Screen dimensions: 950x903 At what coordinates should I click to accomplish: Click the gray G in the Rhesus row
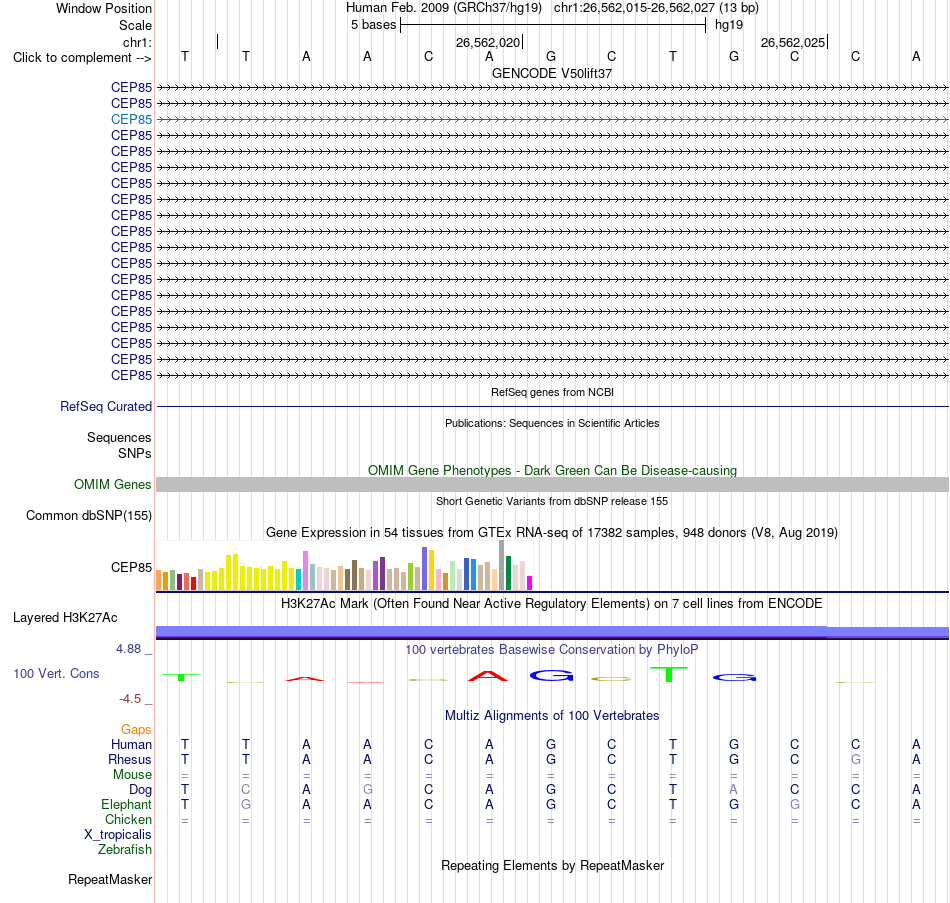pos(855,759)
